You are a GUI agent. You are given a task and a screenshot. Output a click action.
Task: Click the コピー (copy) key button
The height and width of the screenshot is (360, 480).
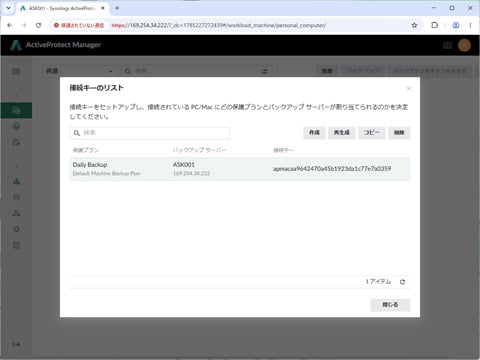[372, 133]
